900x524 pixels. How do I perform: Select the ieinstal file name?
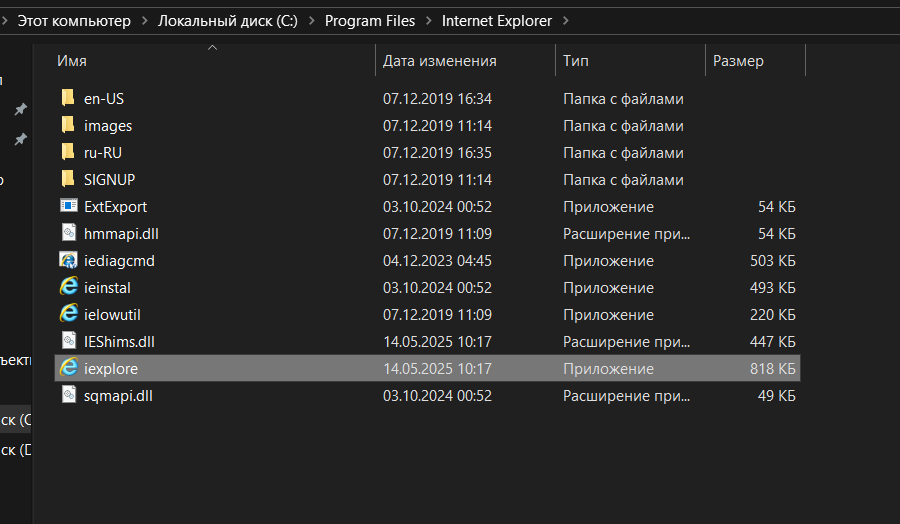107,288
